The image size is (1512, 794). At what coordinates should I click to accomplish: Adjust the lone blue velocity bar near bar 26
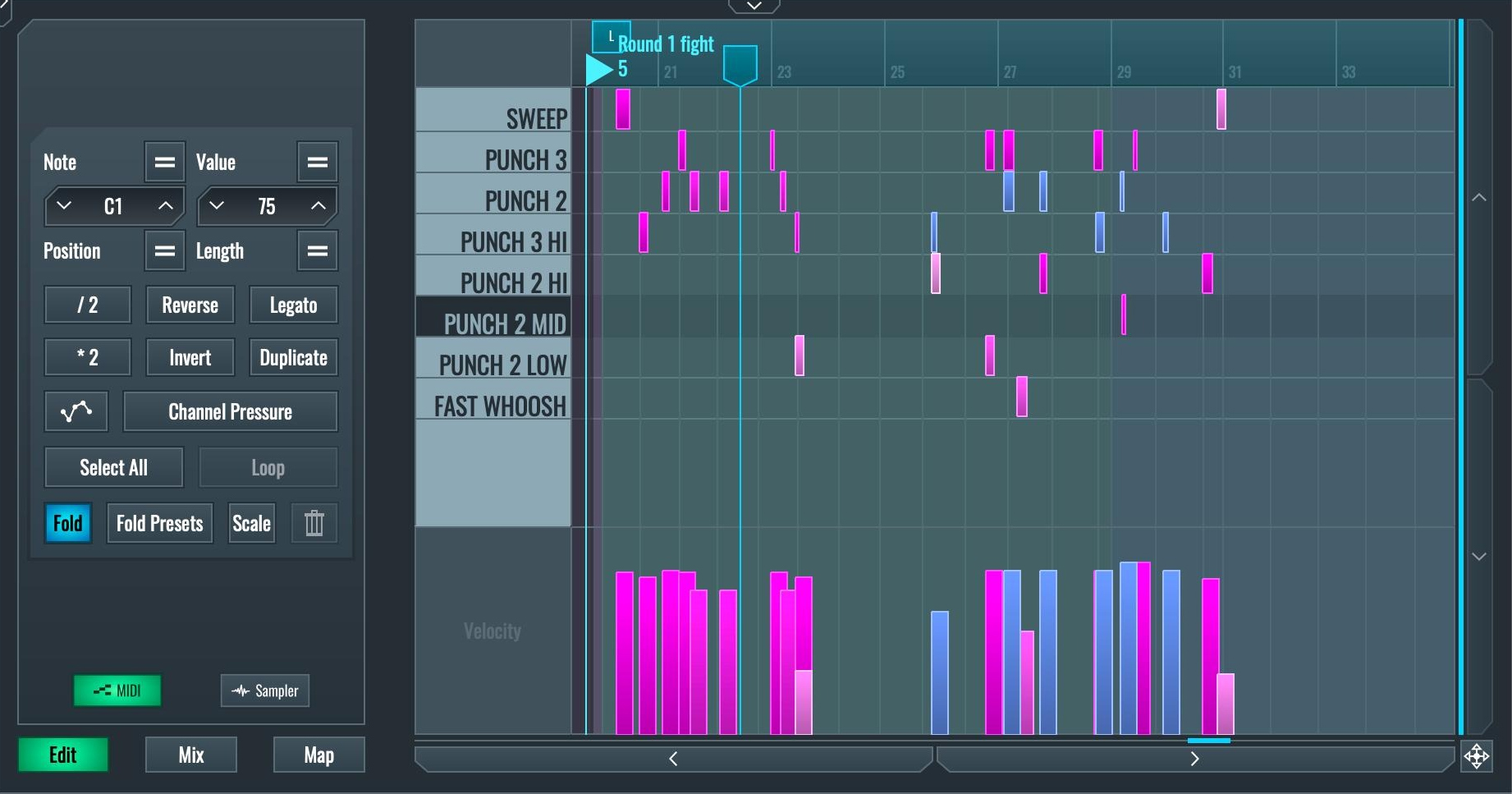pos(940,672)
